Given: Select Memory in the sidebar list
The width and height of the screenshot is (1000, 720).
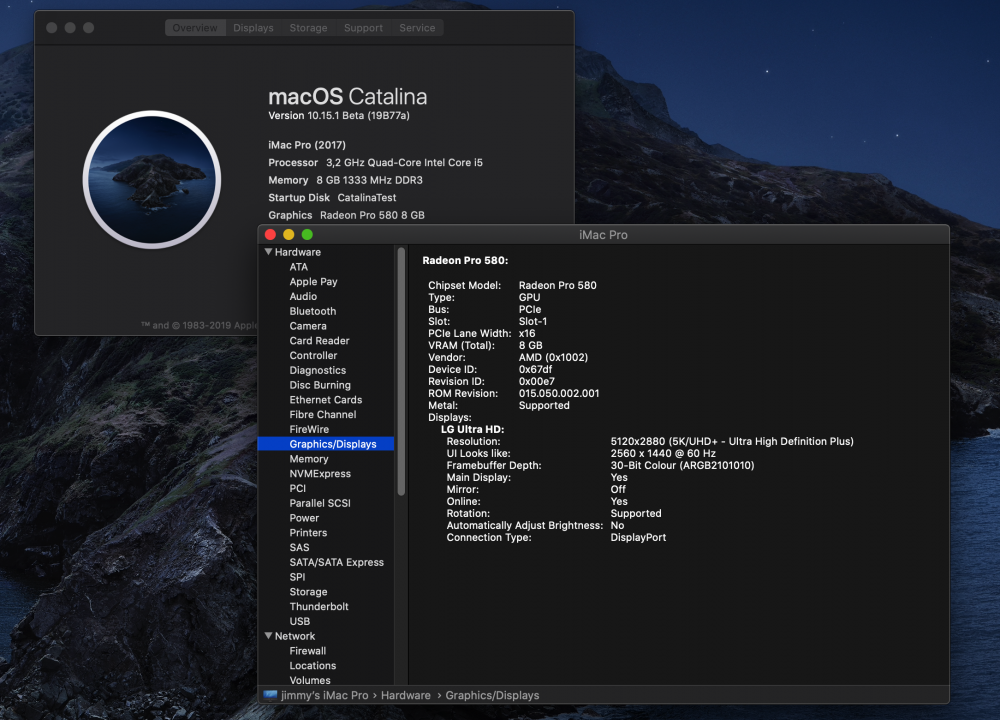Looking at the screenshot, I should click(x=309, y=459).
